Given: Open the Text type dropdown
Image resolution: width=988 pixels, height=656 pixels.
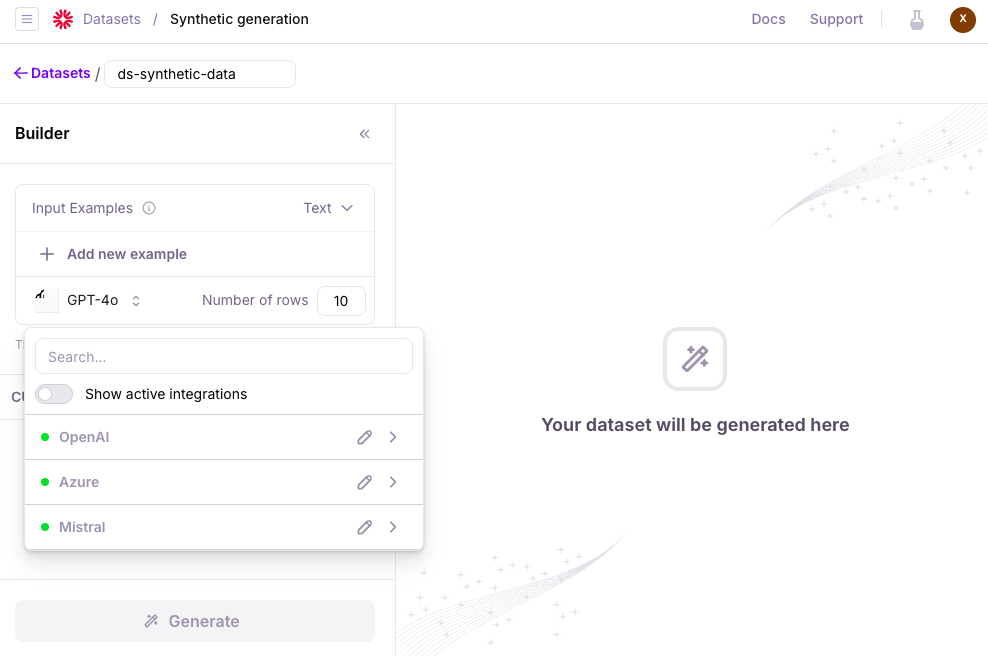Looking at the screenshot, I should [x=328, y=208].
